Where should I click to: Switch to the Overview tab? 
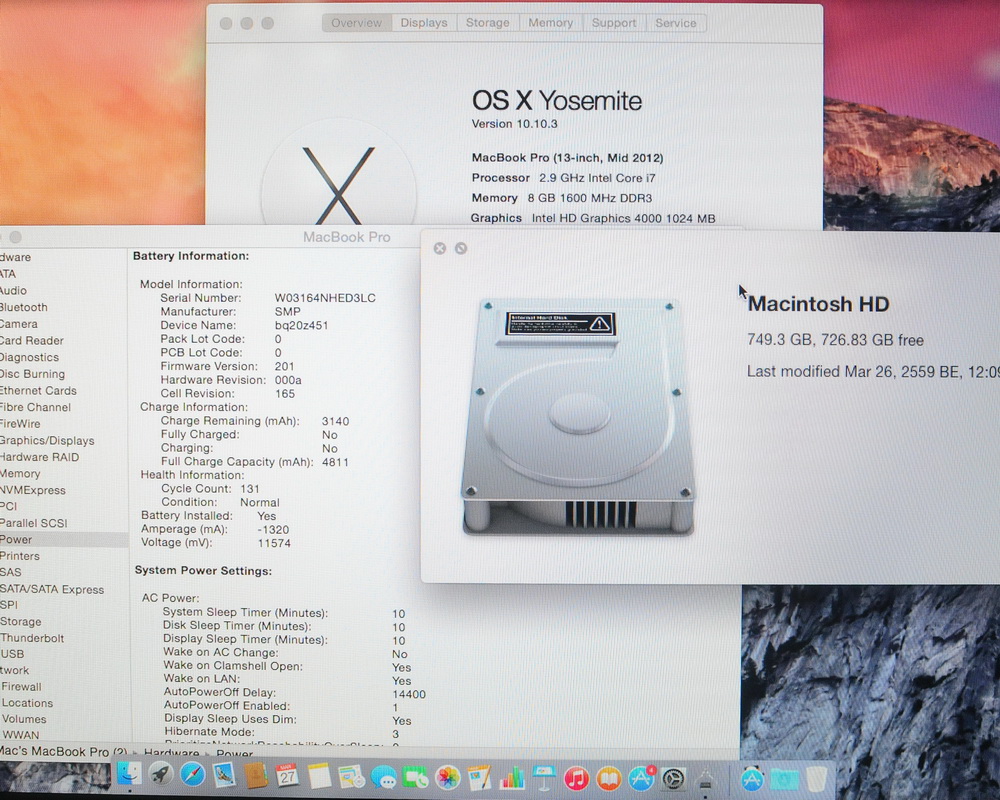point(357,23)
